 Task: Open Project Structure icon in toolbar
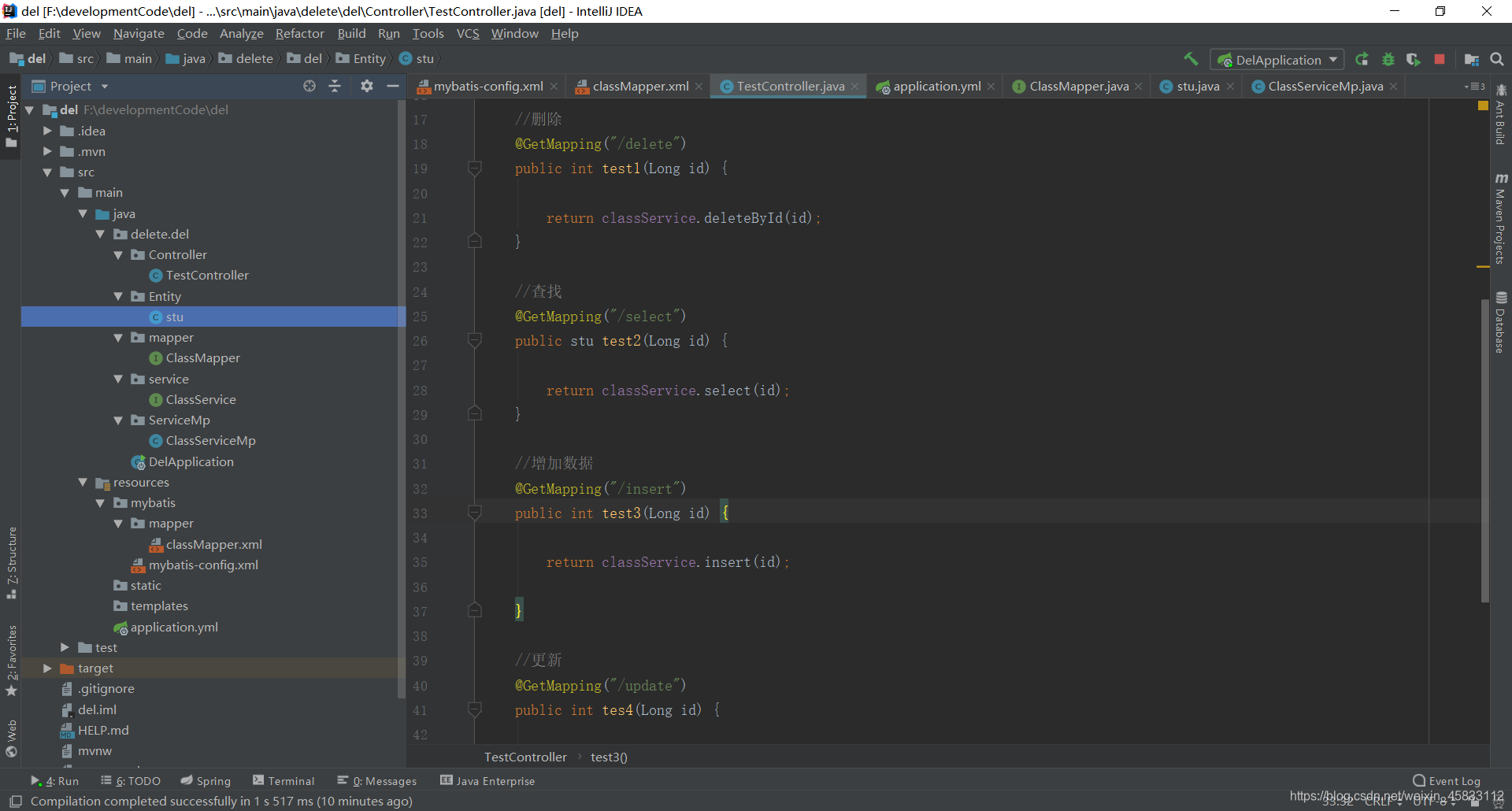(1471, 59)
